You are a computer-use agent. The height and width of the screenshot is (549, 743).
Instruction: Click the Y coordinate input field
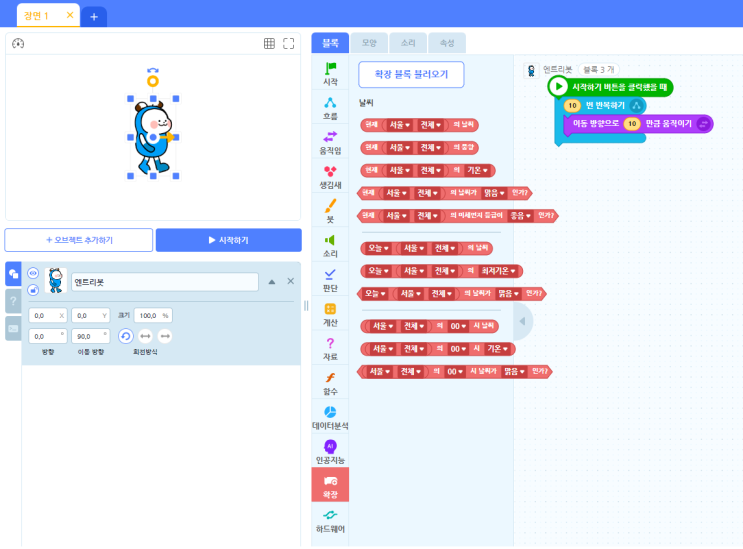click(x=91, y=315)
